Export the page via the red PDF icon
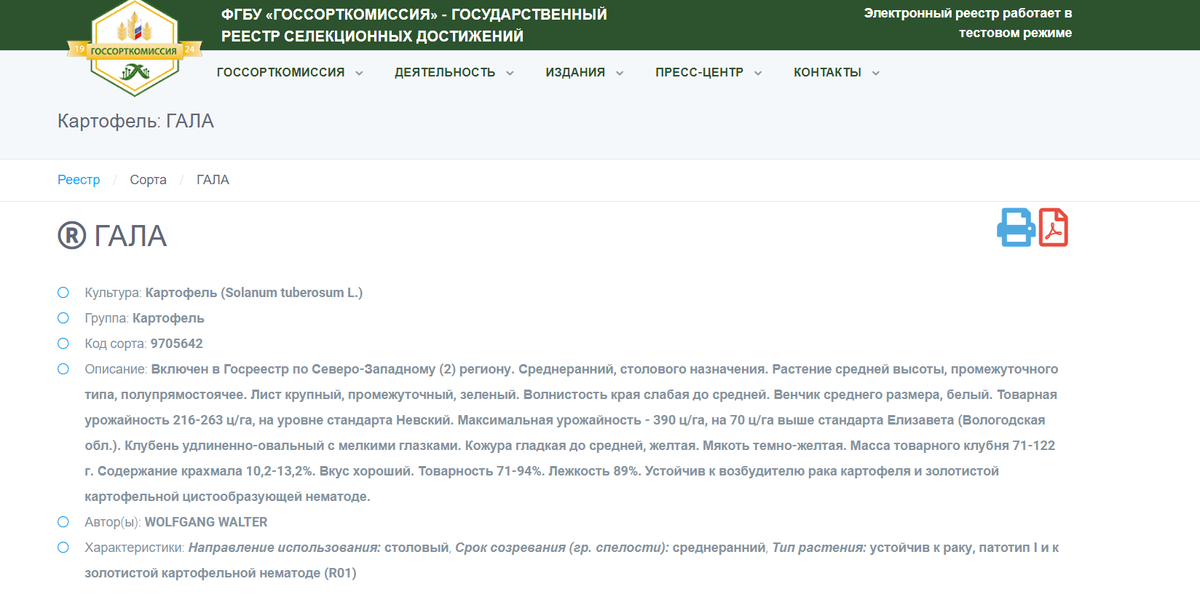Screen dimensions: 1200x600 (x=1053, y=228)
